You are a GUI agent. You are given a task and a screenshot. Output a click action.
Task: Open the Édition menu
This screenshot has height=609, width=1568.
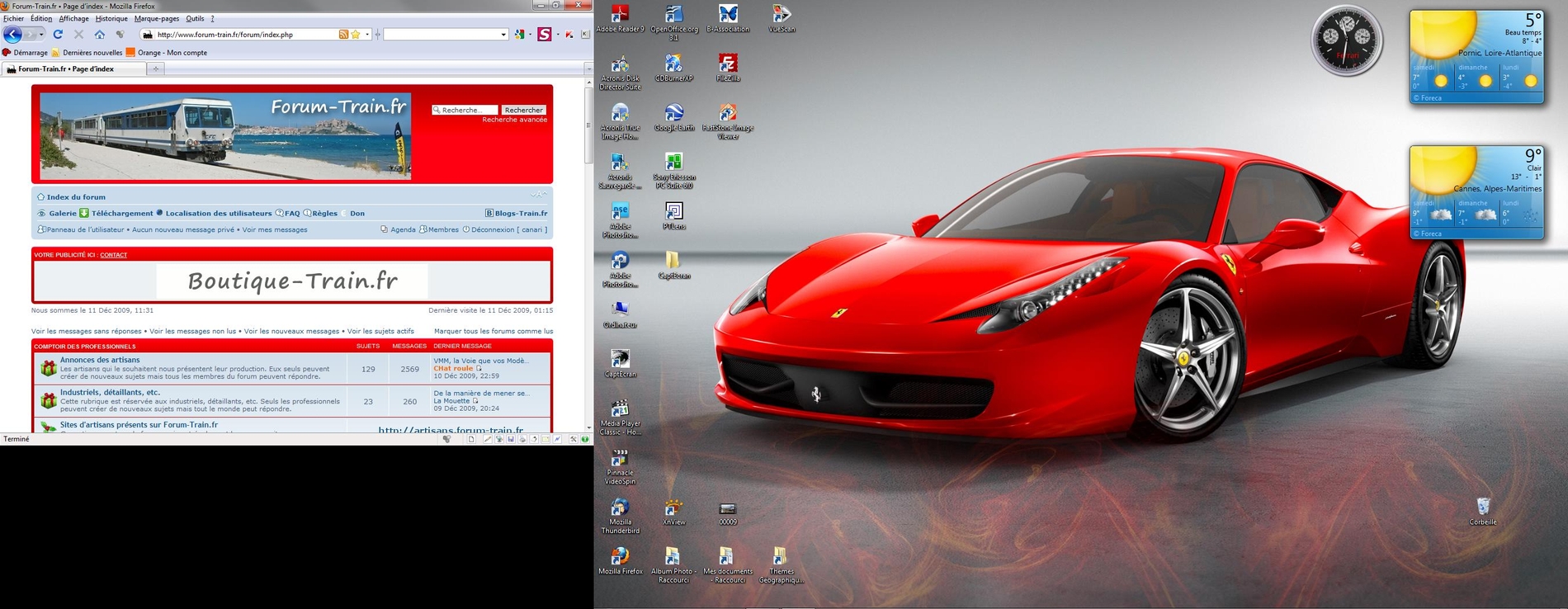pyautogui.click(x=41, y=18)
